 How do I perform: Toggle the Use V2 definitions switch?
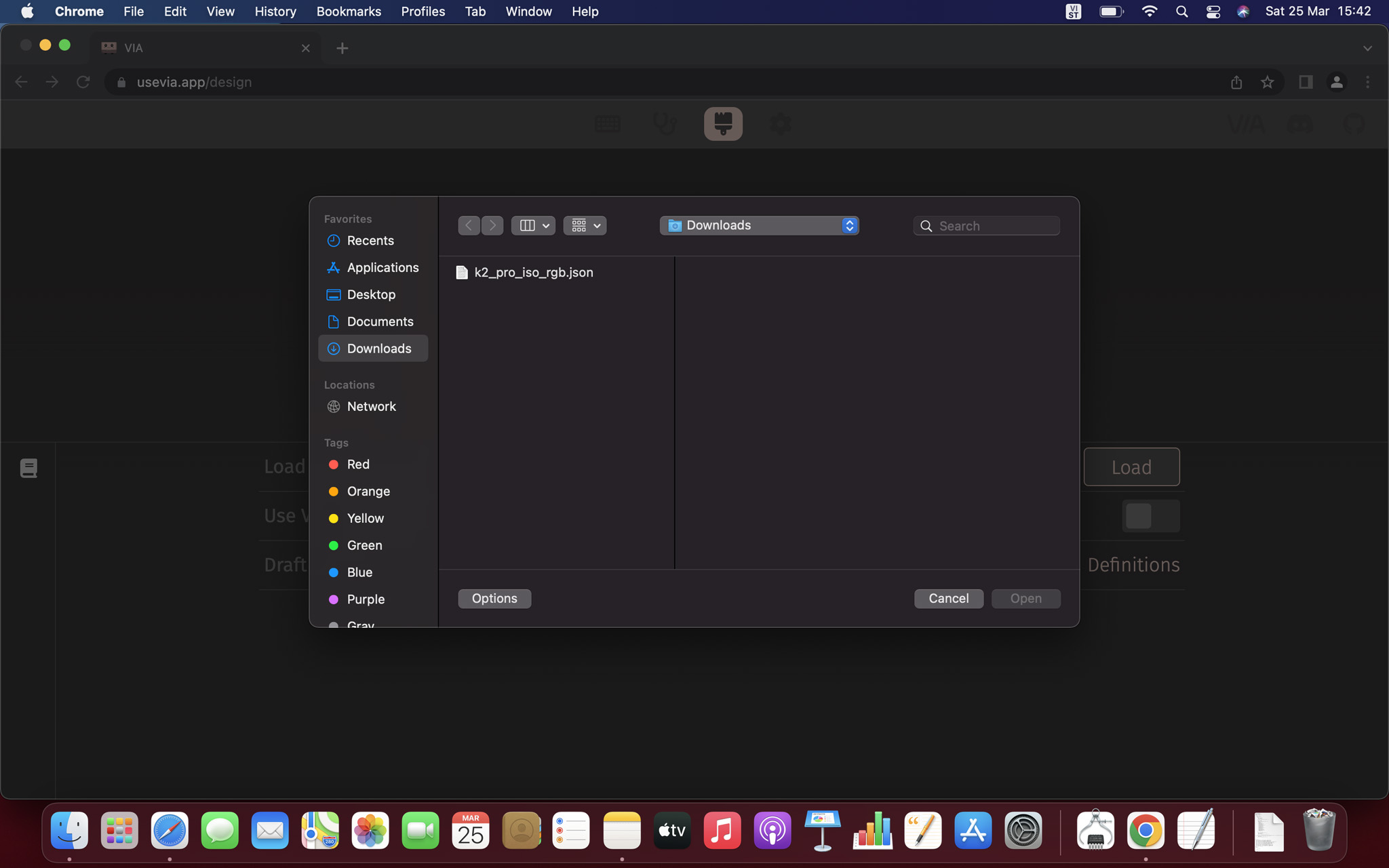[1150, 516]
